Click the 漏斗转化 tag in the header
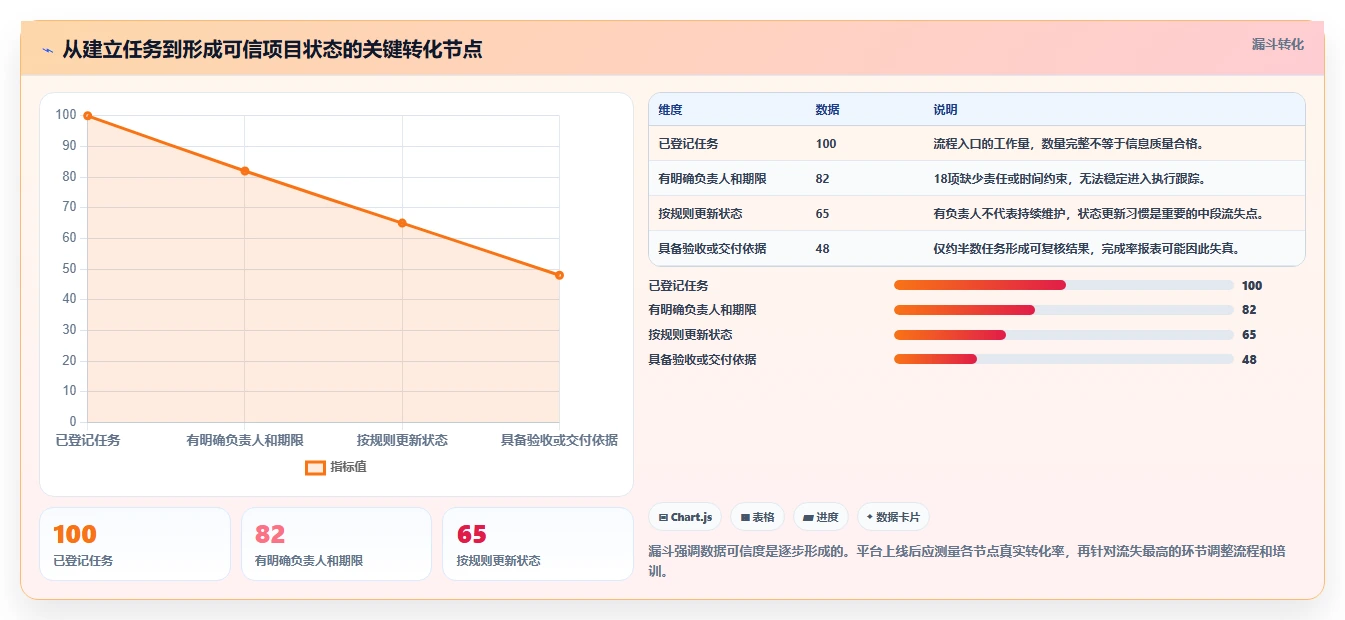This screenshot has width=1345, height=620. (1277, 45)
